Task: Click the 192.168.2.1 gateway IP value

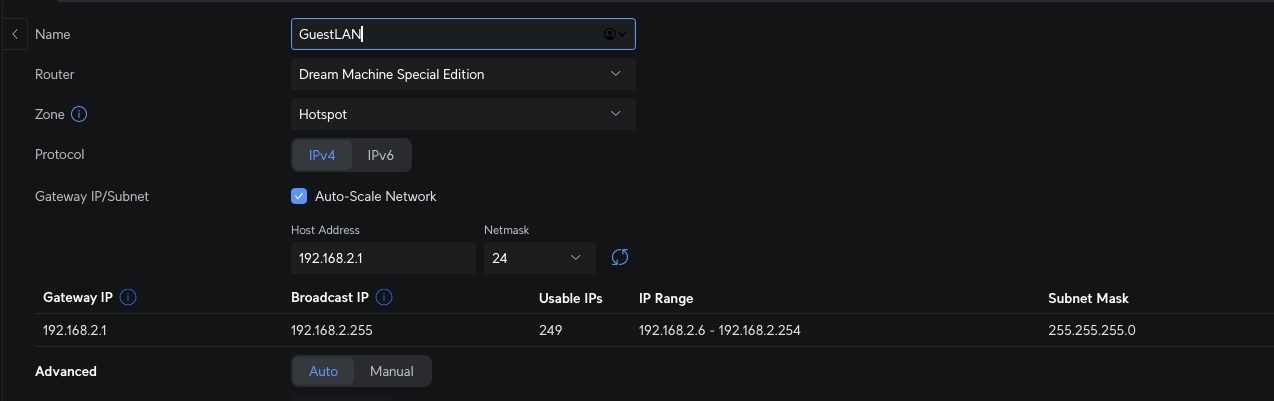Action: 74,330
